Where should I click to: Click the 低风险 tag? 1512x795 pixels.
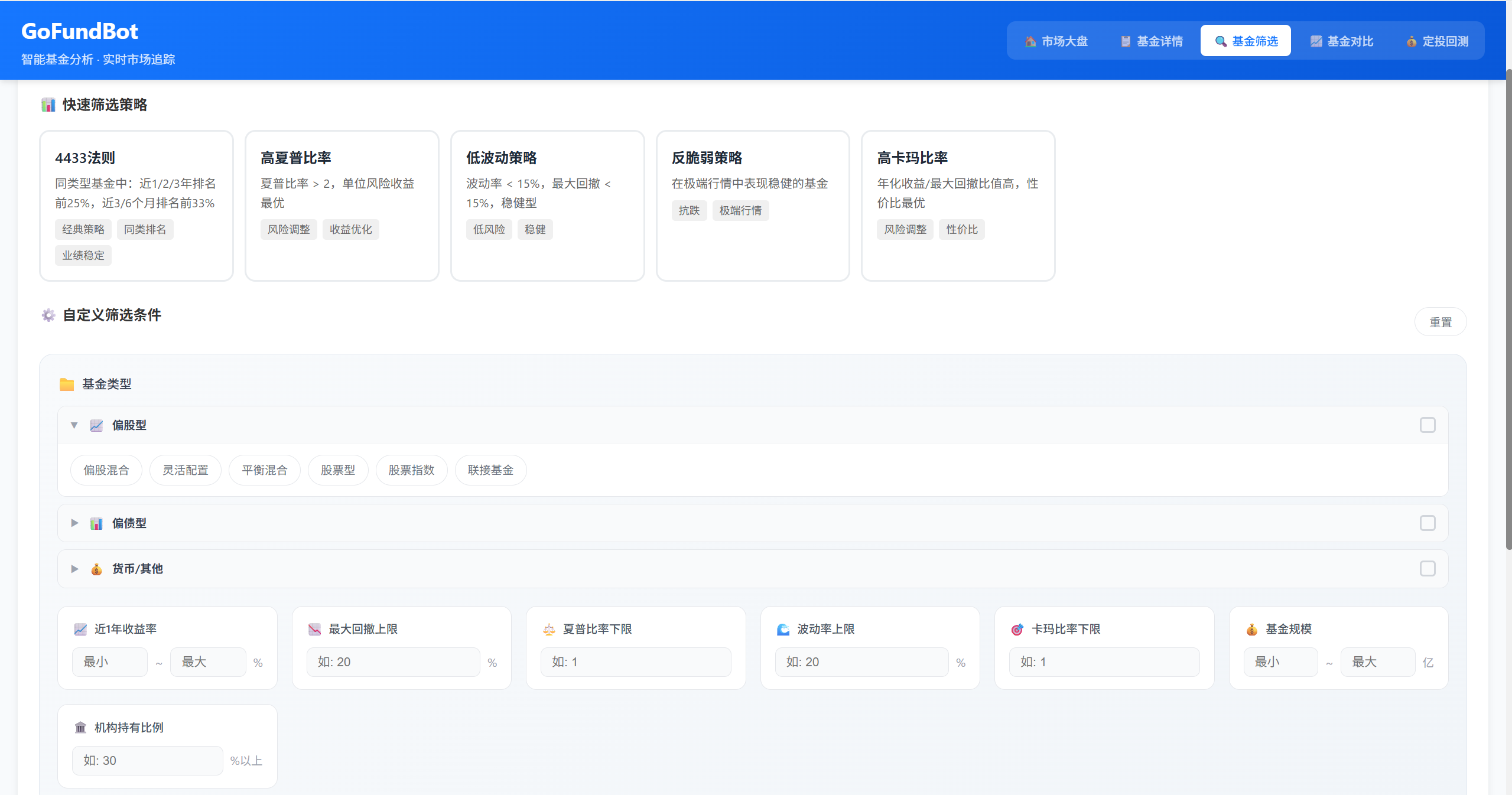point(489,230)
